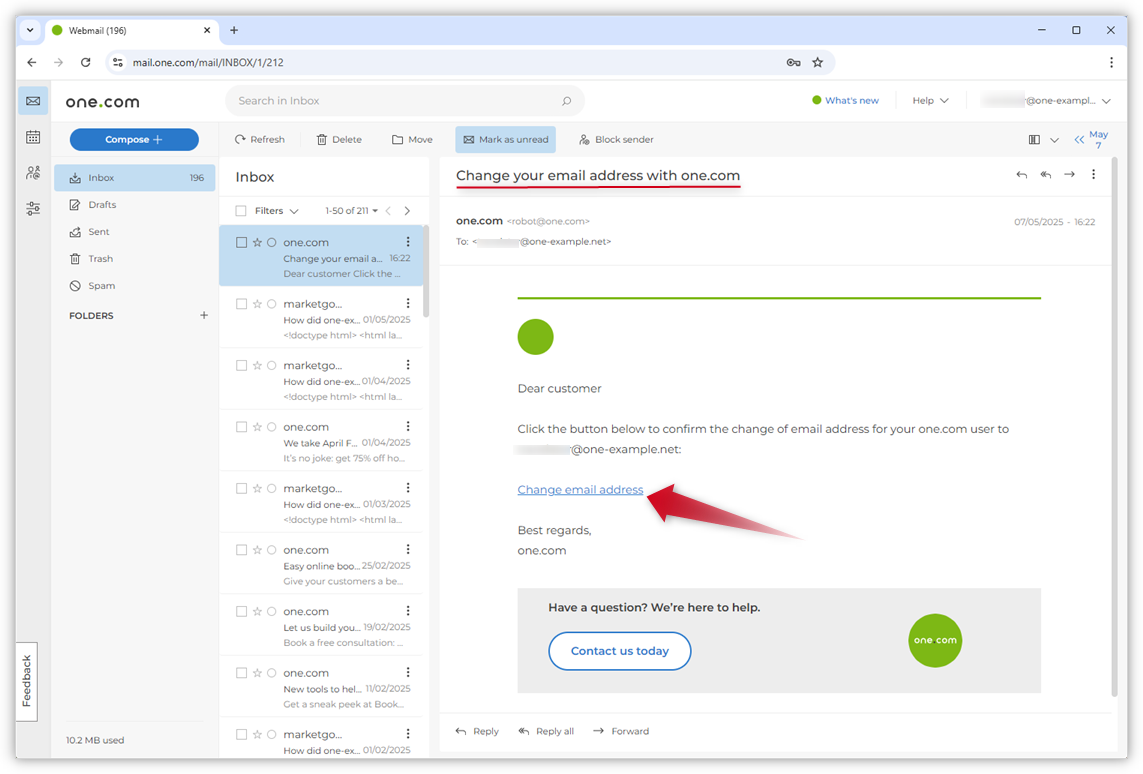Open the Calendar icon in left rail
1143x774 pixels.
(33, 137)
